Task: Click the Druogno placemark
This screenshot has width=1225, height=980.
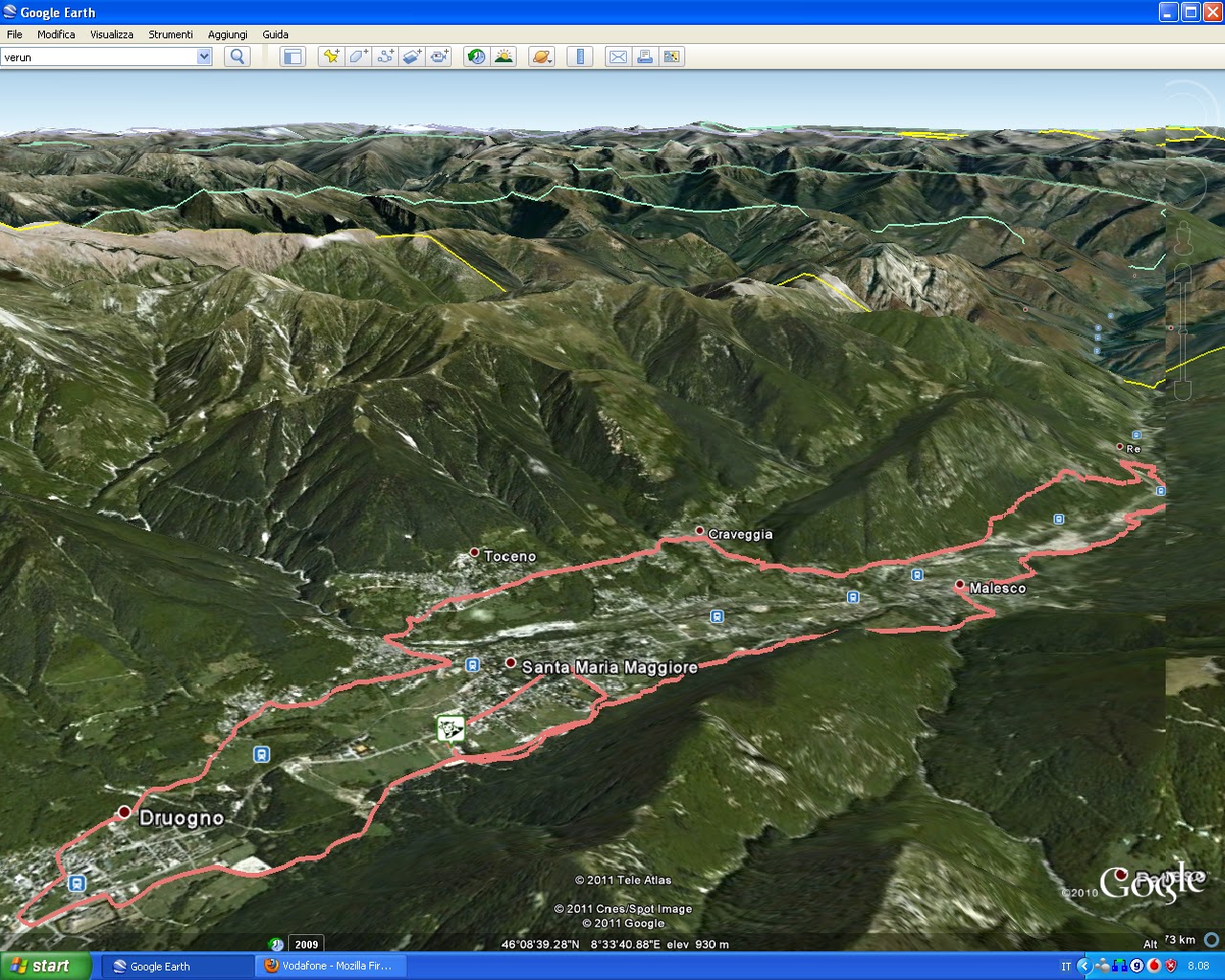Action: pyautogui.click(x=123, y=813)
